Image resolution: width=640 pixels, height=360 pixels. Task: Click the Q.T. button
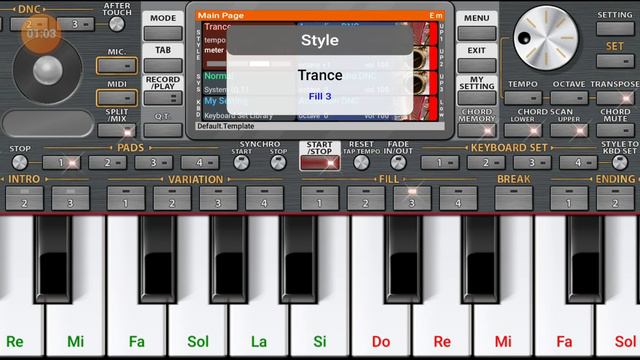(x=163, y=130)
